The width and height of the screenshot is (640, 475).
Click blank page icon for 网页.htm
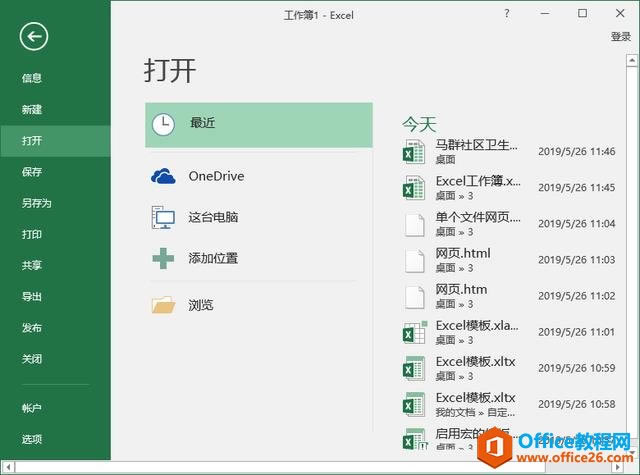pyautogui.click(x=414, y=297)
